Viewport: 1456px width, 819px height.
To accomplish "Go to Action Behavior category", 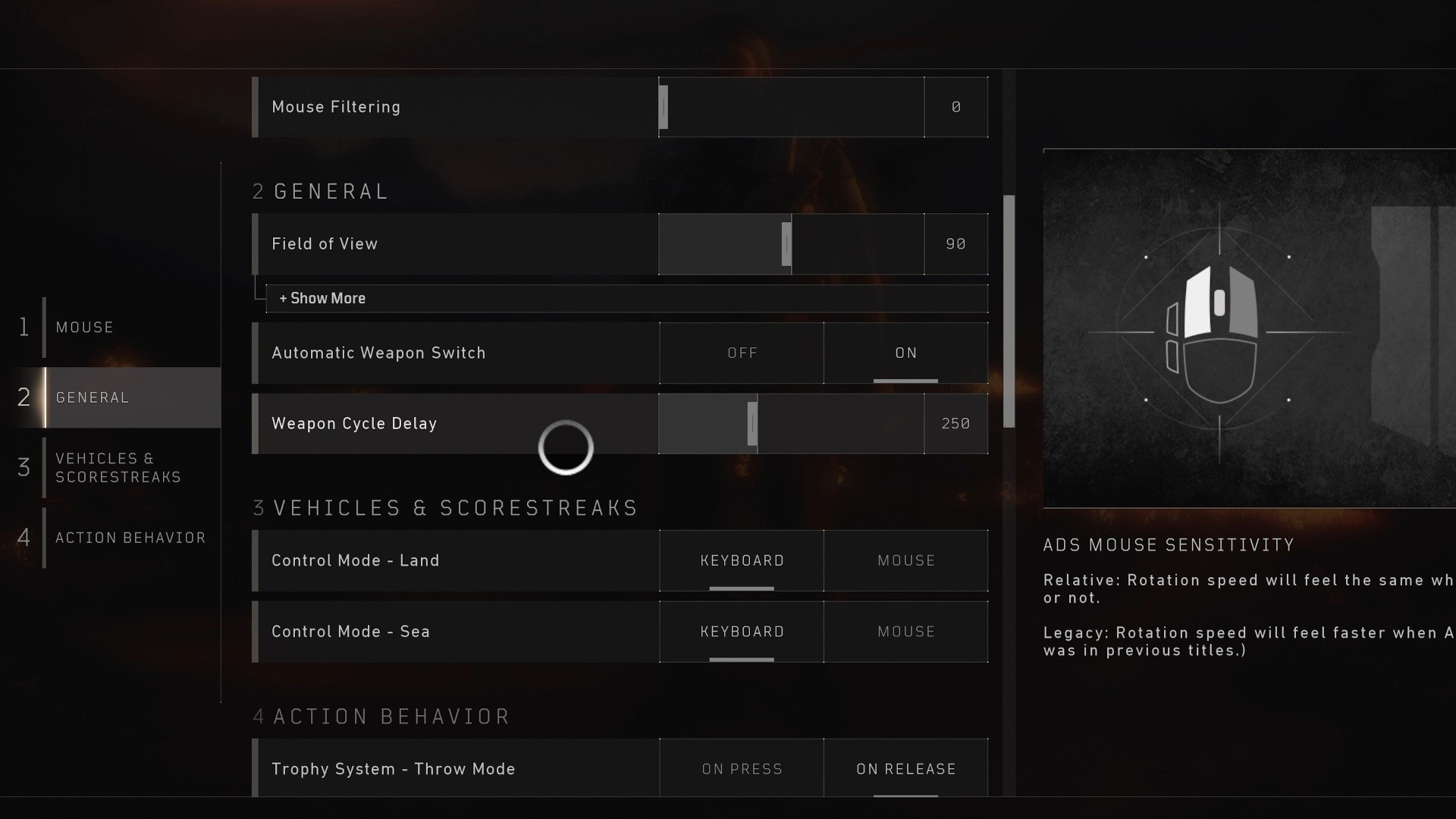I will tap(130, 538).
